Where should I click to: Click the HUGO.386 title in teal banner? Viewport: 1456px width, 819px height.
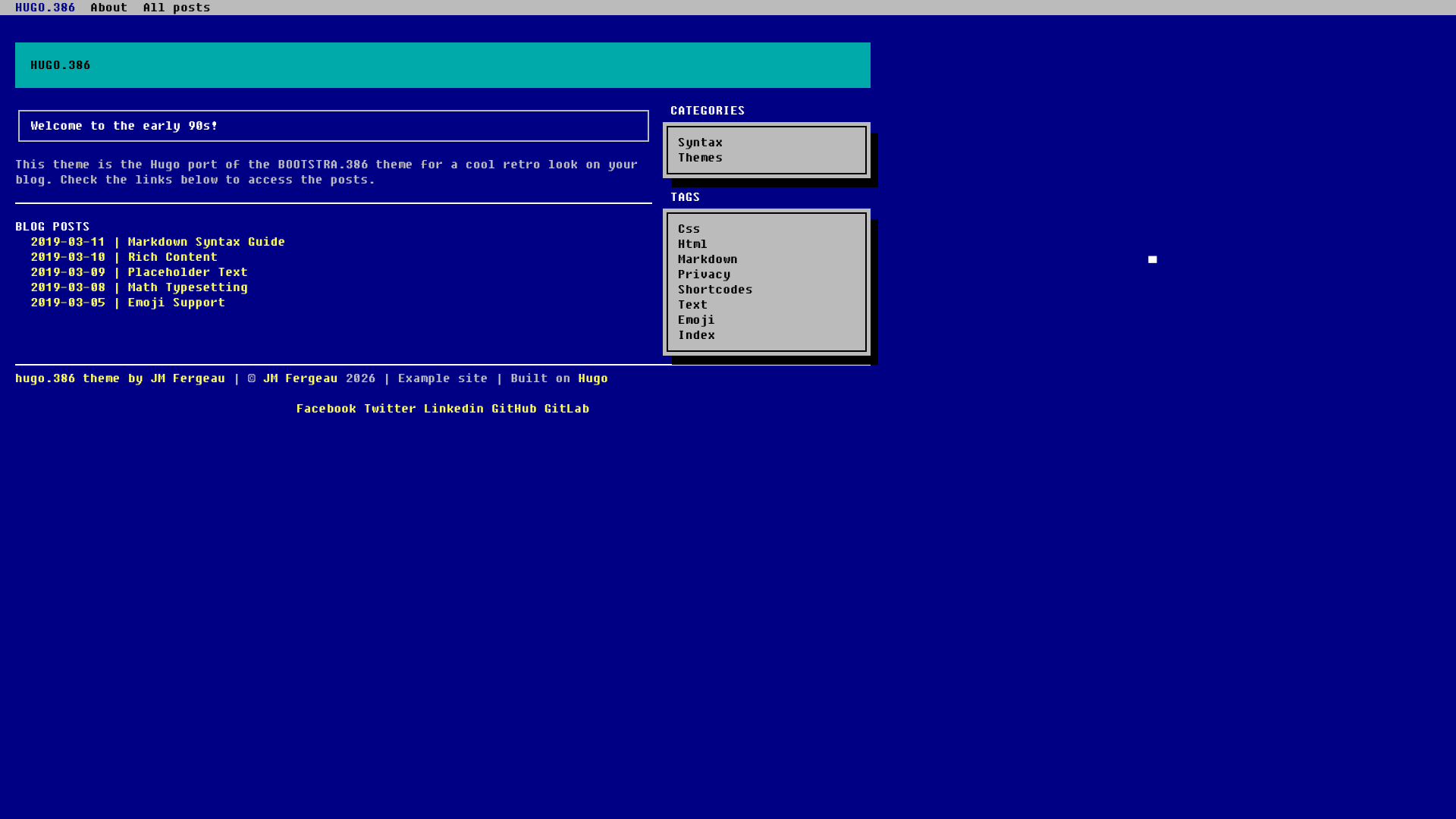(61, 65)
